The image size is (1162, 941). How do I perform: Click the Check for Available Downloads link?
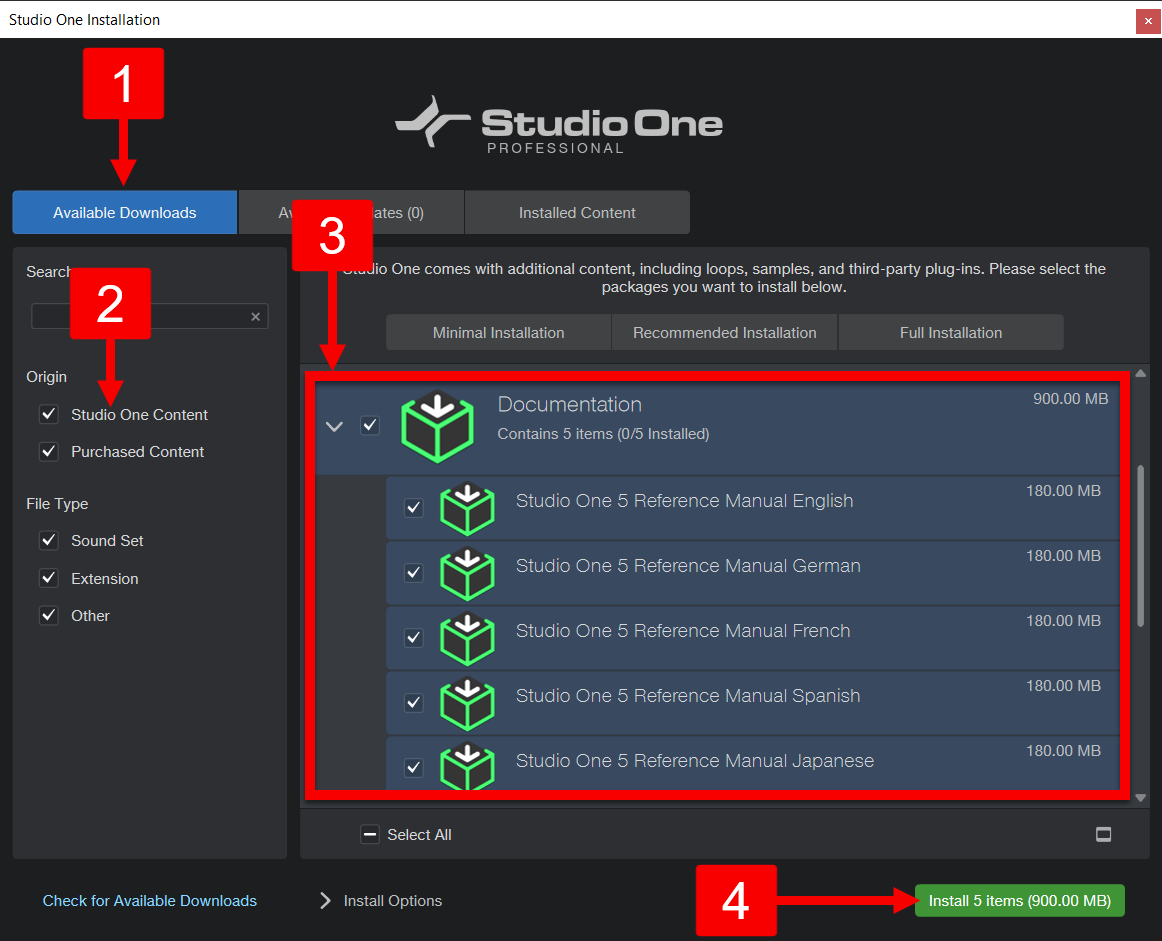tap(149, 900)
